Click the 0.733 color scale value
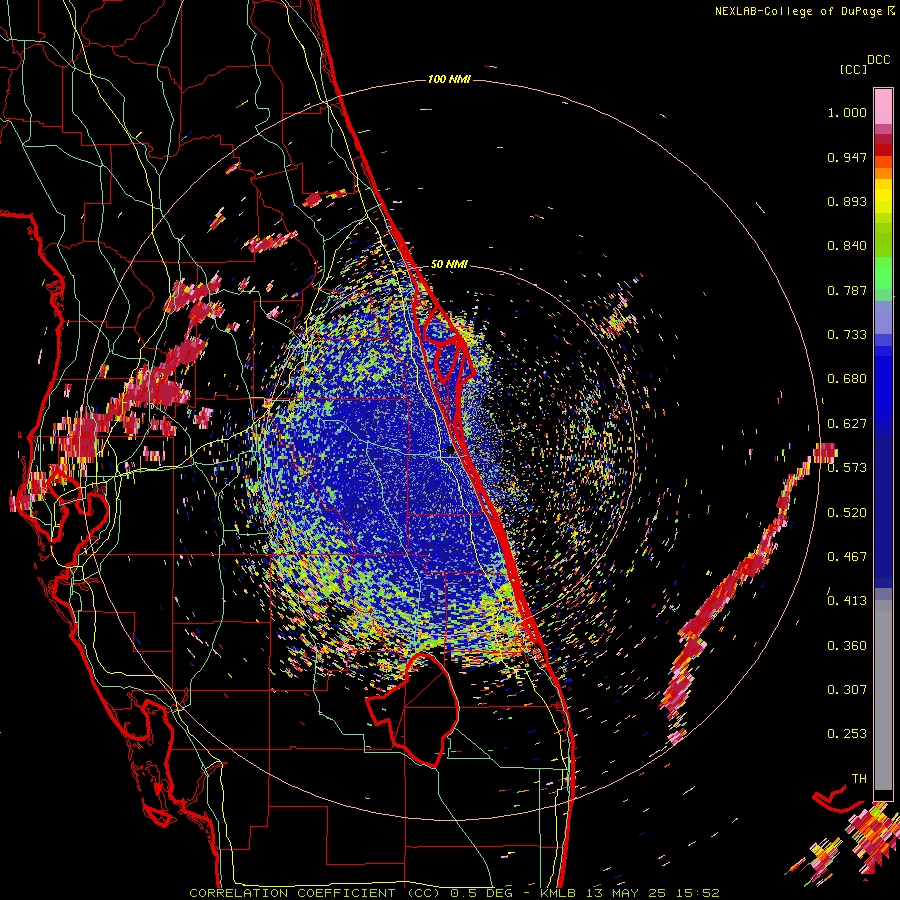The image size is (900, 900). point(847,335)
